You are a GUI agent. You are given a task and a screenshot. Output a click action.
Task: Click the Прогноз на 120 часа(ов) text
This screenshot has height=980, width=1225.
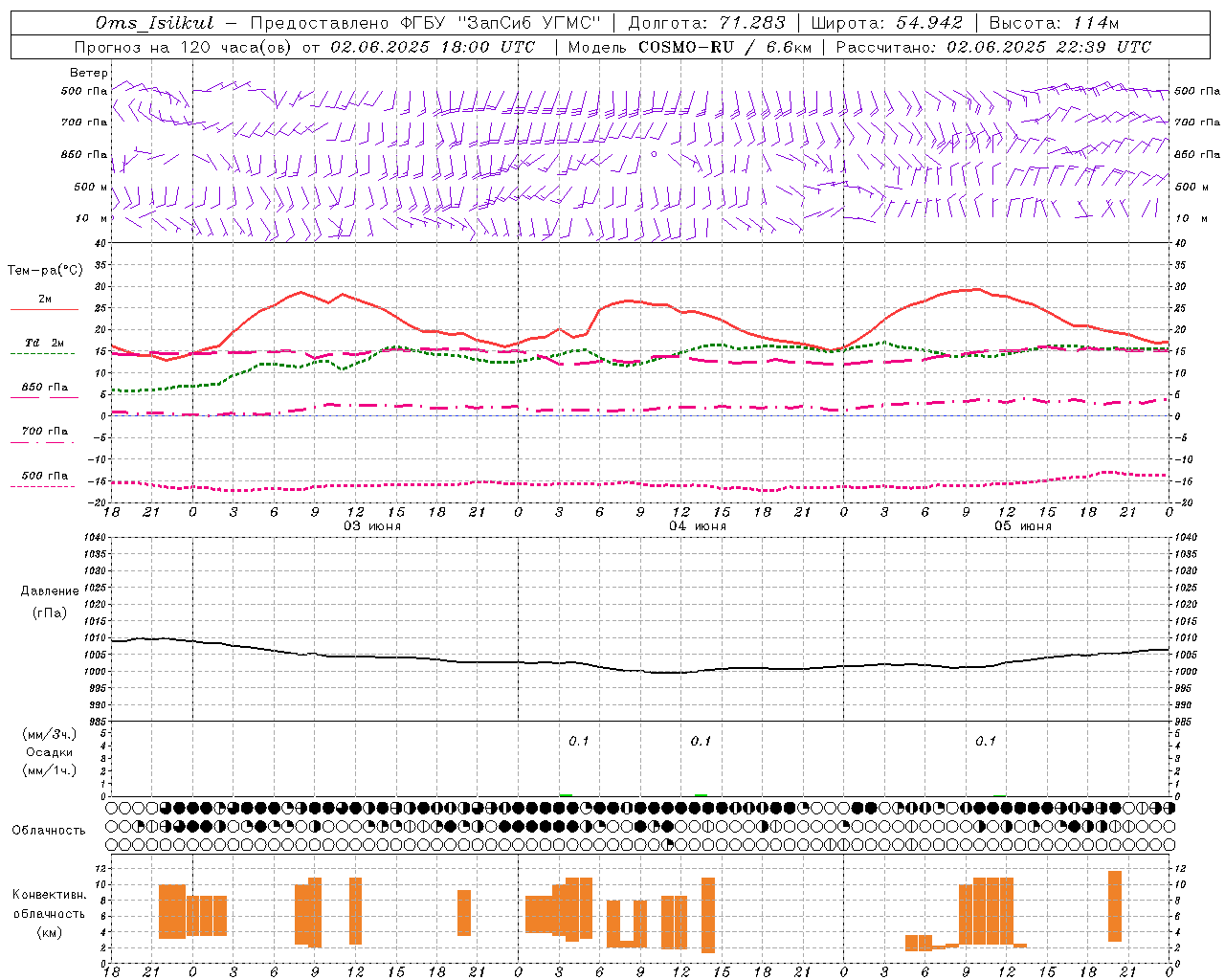coord(184,47)
